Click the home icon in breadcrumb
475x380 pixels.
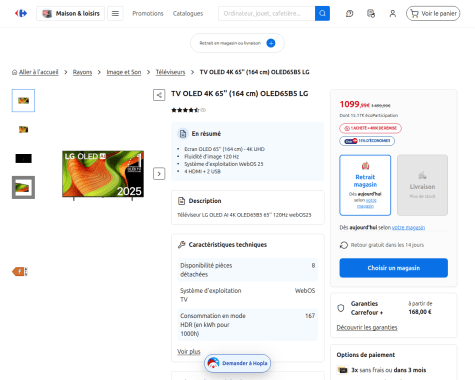[x=14, y=72]
